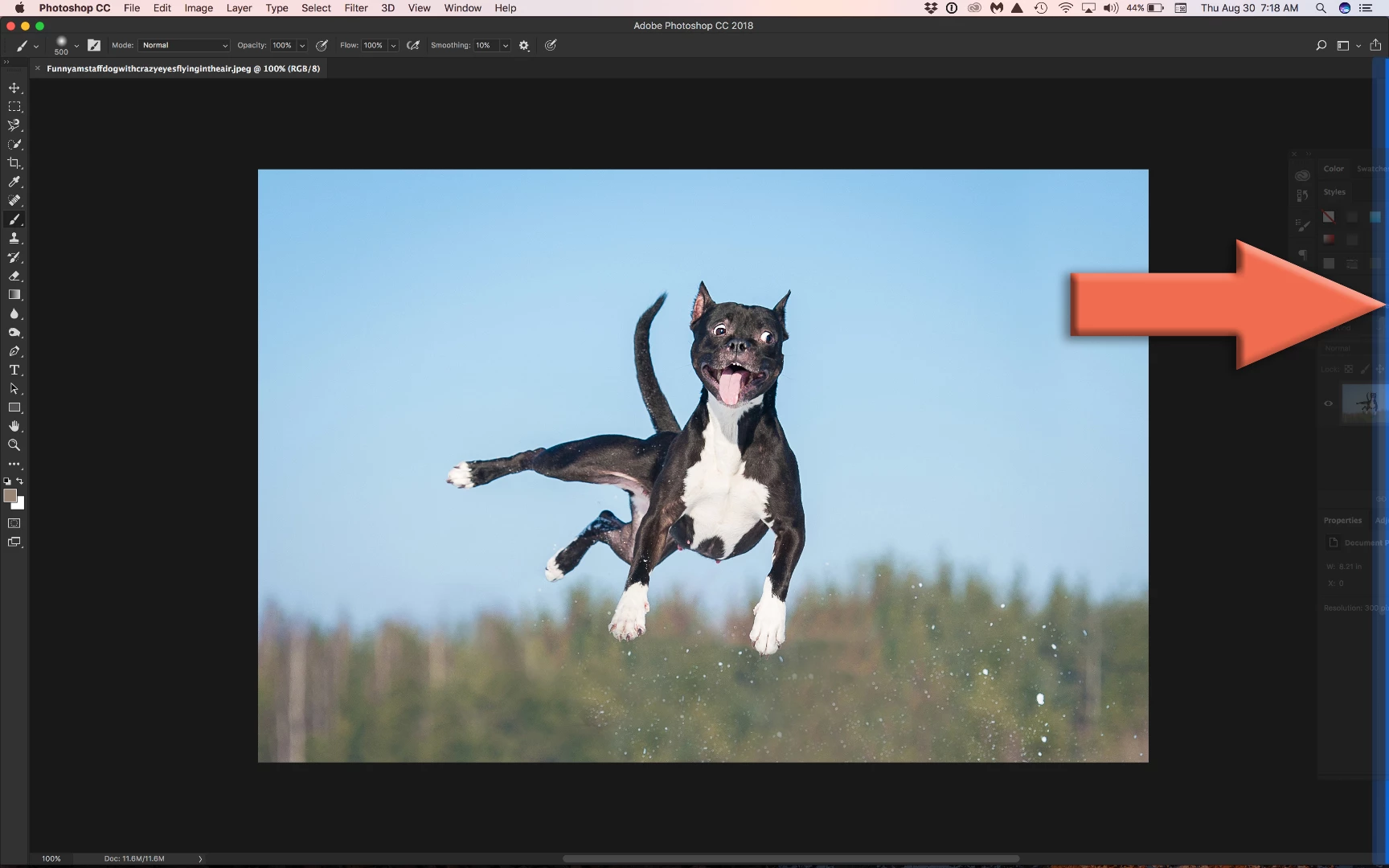Select the History Brush tool
The height and width of the screenshot is (868, 1389).
coord(14,257)
